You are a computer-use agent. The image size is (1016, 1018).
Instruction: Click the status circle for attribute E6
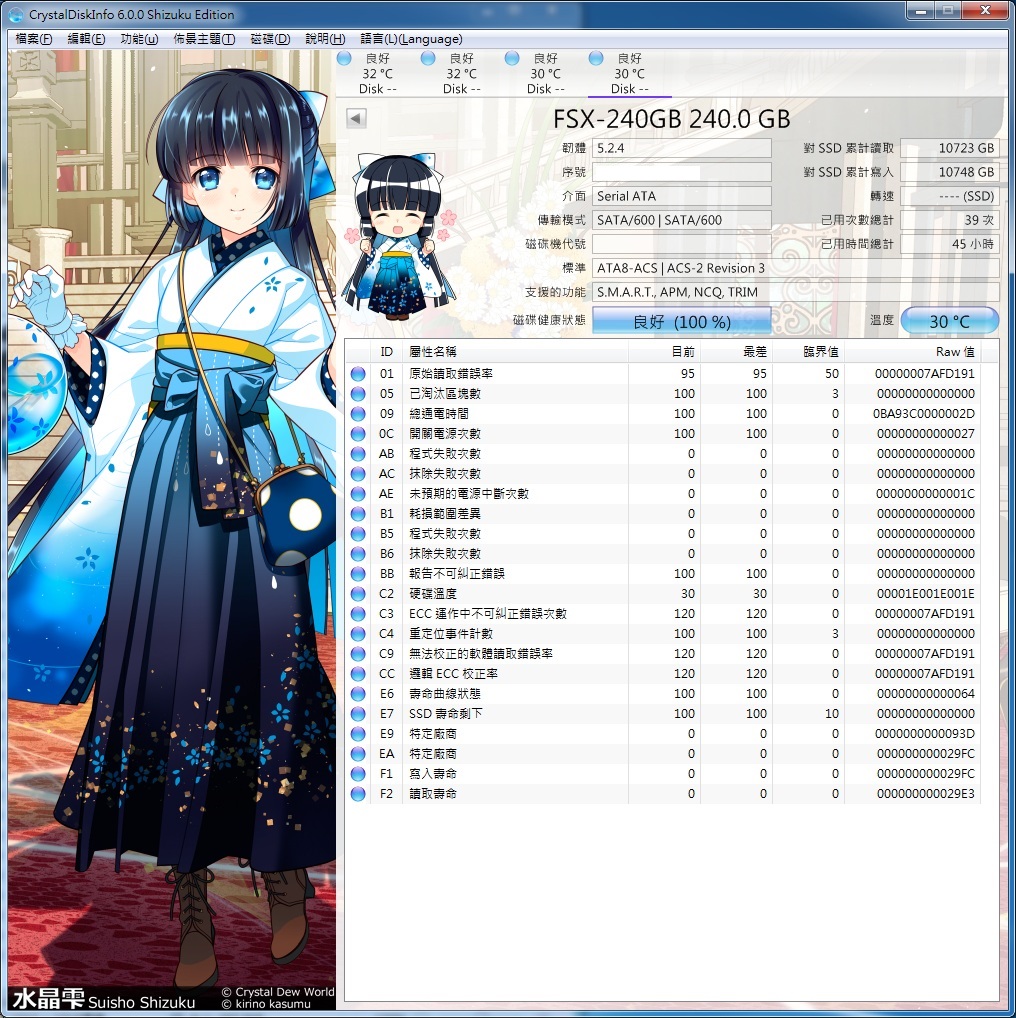[358, 694]
